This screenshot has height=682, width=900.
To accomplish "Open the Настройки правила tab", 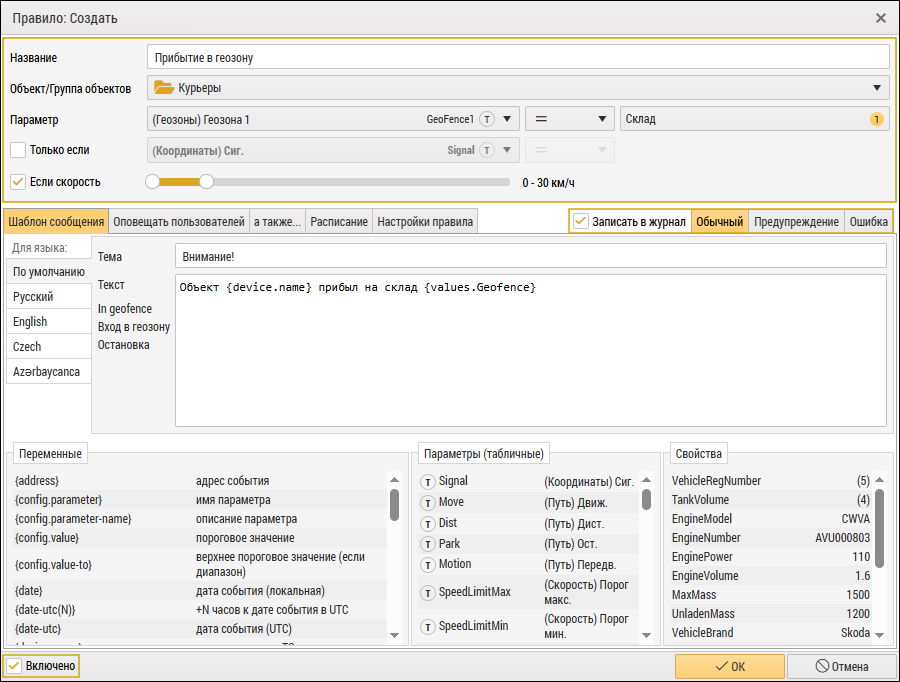I will point(424,221).
